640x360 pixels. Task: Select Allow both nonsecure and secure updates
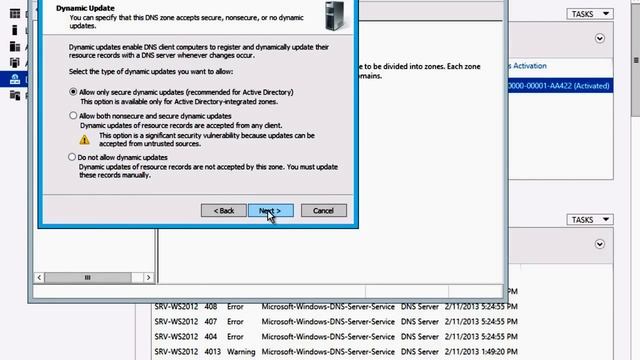point(73,116)
